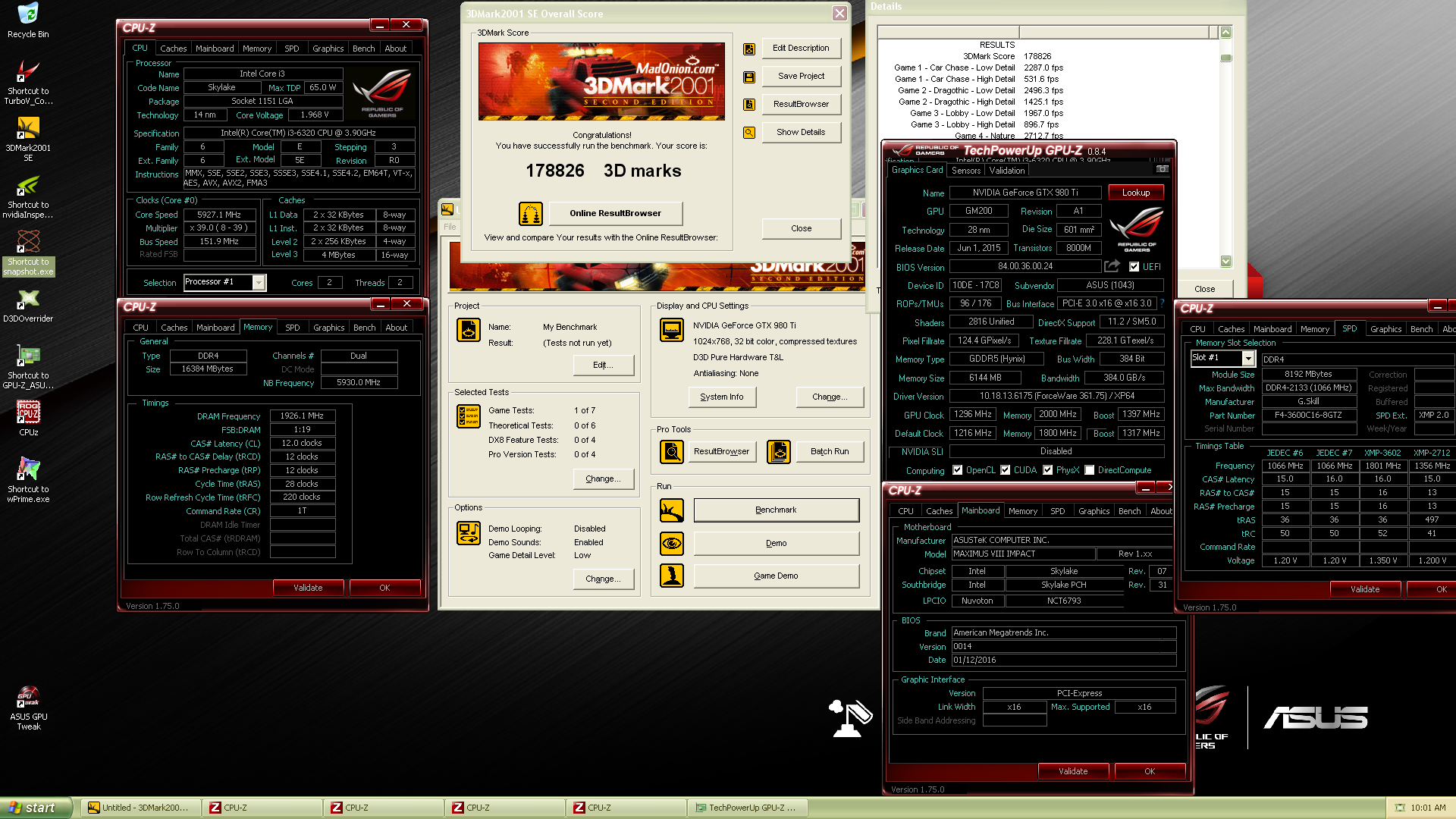Click the Show Details magnifier icon
Image resolution: width=1456 pixels, height=819 pixels.
[x=749, y=133]
